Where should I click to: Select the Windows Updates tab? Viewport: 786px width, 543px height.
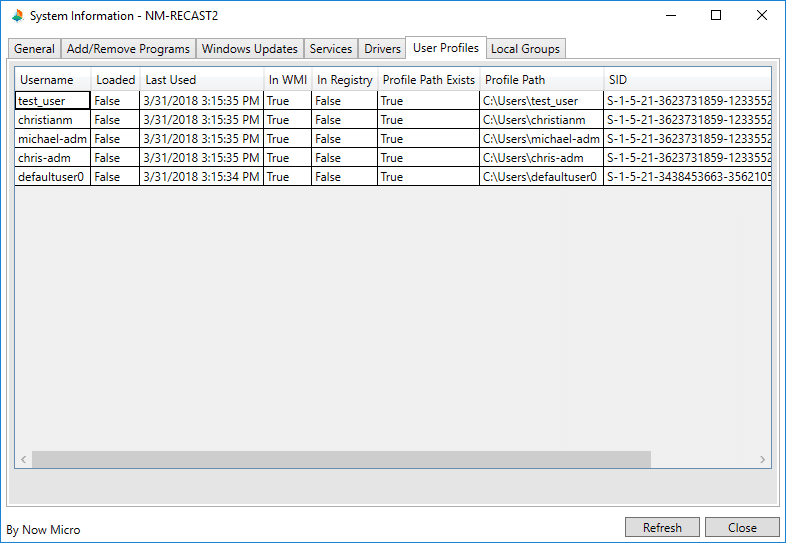(x=249, y=49)
